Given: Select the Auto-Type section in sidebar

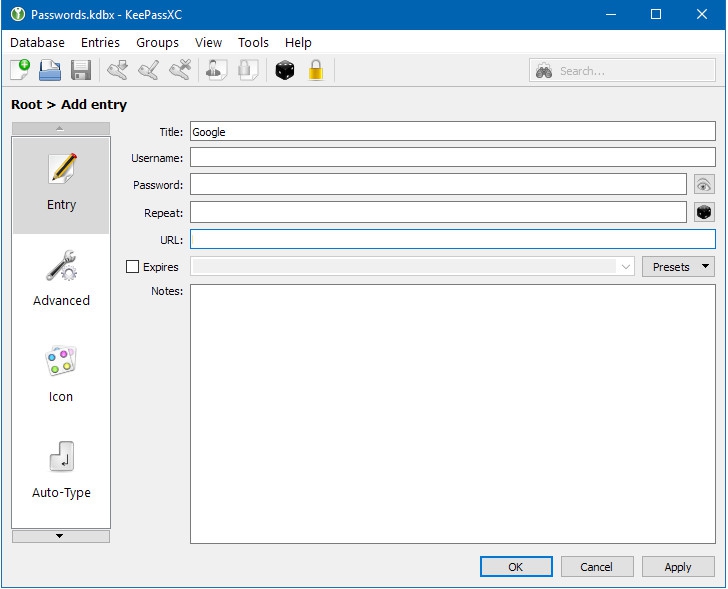Looking at the screenshot, I should point(61,472).
